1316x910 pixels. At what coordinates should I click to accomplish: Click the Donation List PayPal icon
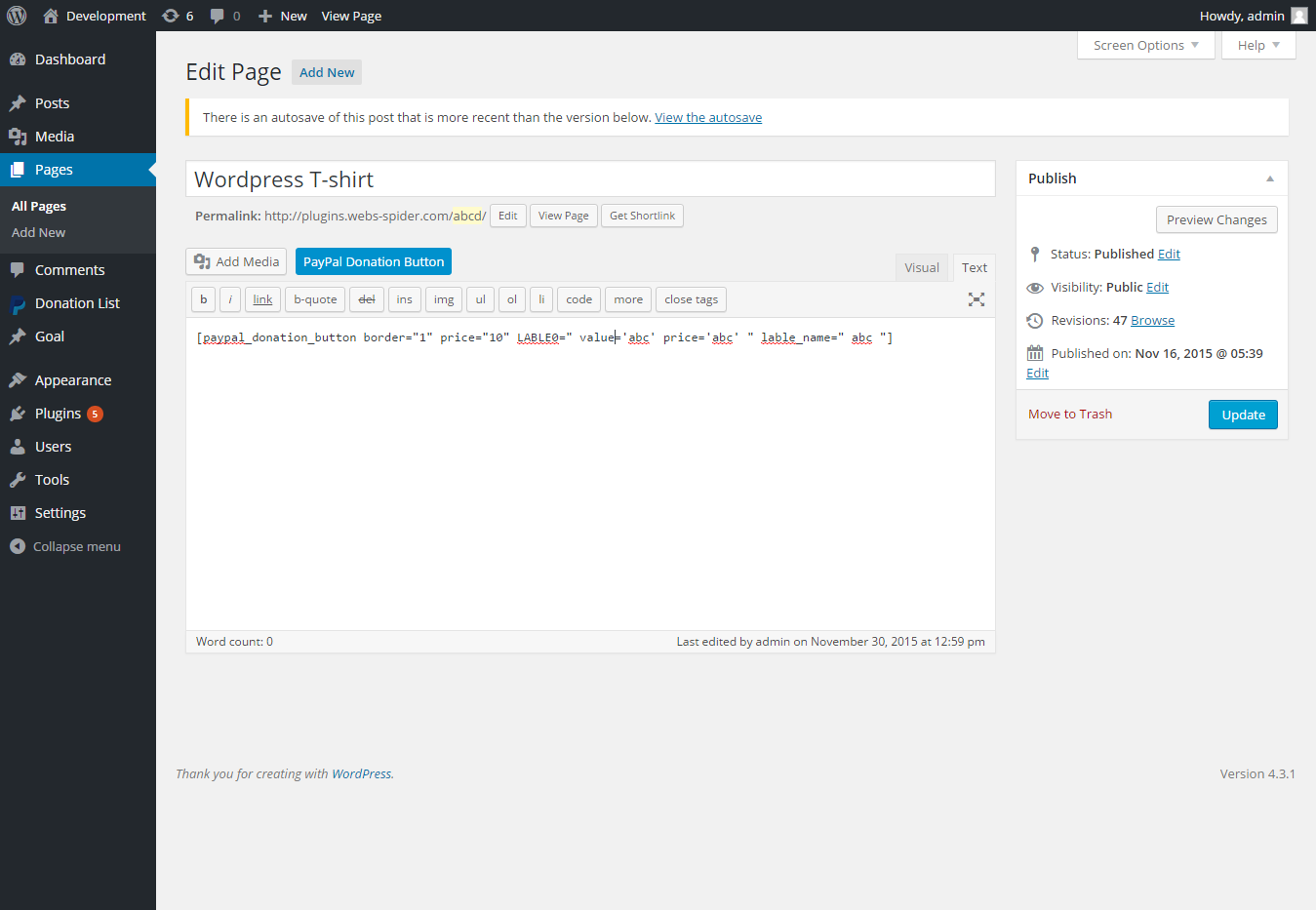click(x=18, y=304)
